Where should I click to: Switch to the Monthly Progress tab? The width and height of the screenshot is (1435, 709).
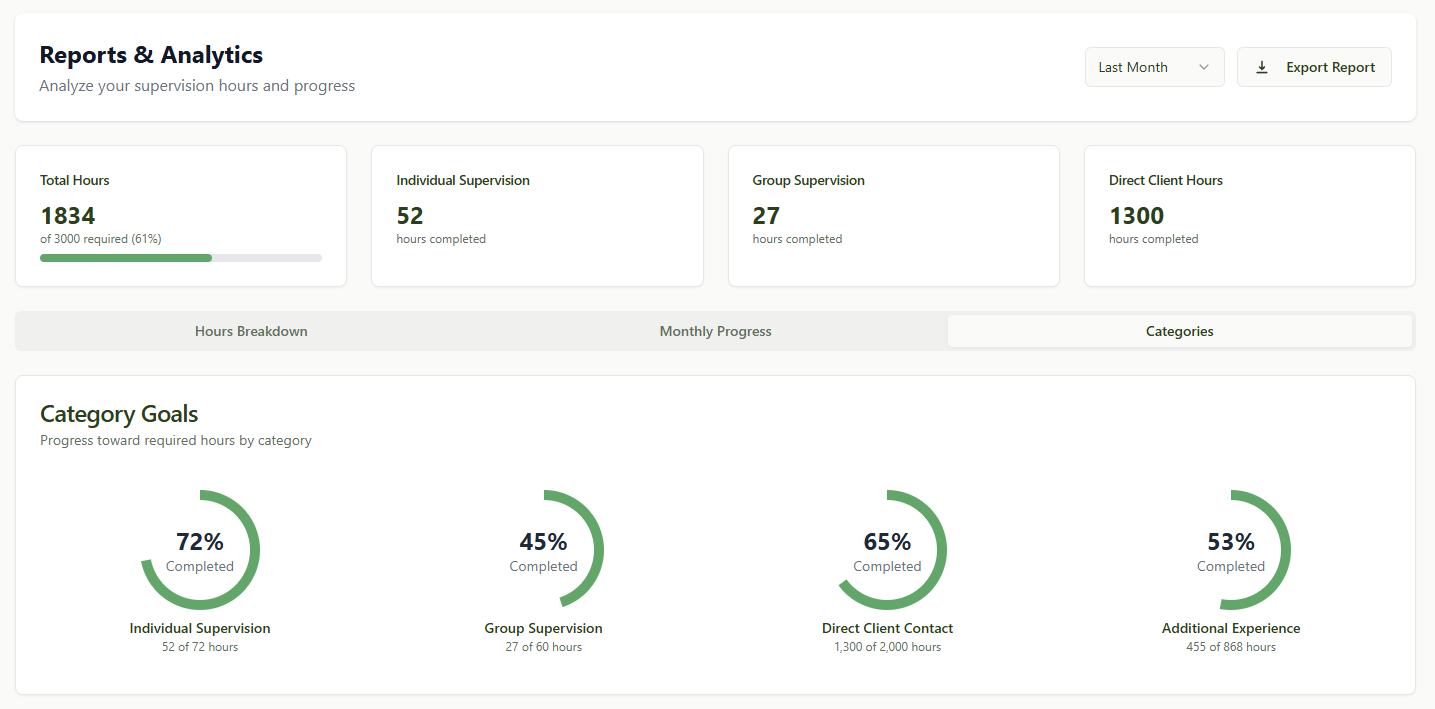715,330
